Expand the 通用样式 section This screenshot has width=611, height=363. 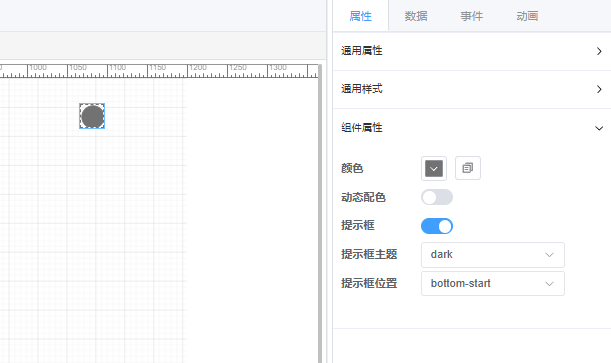click(472, 89)
